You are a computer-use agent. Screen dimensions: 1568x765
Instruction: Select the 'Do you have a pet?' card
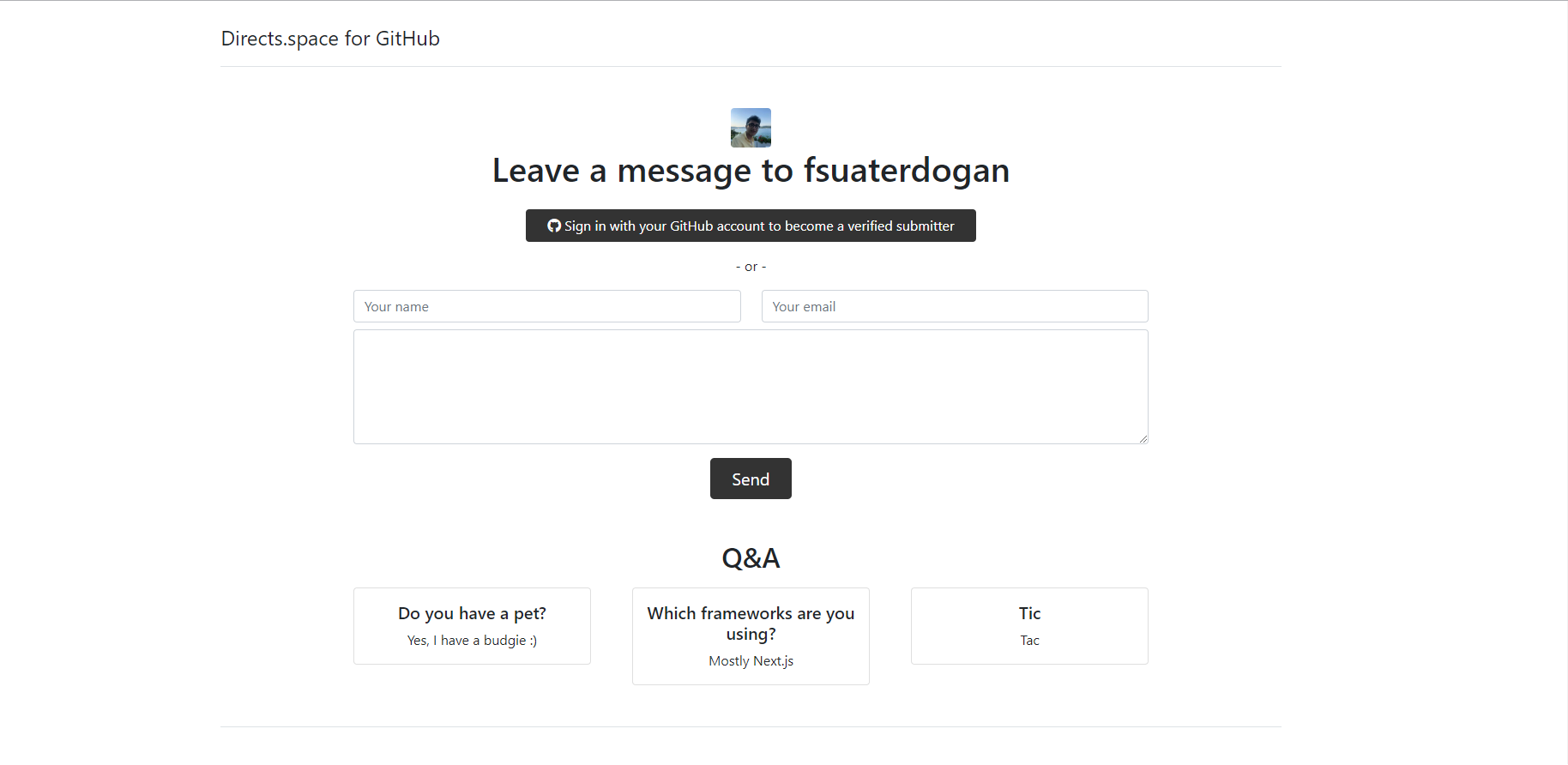[472, 626]
